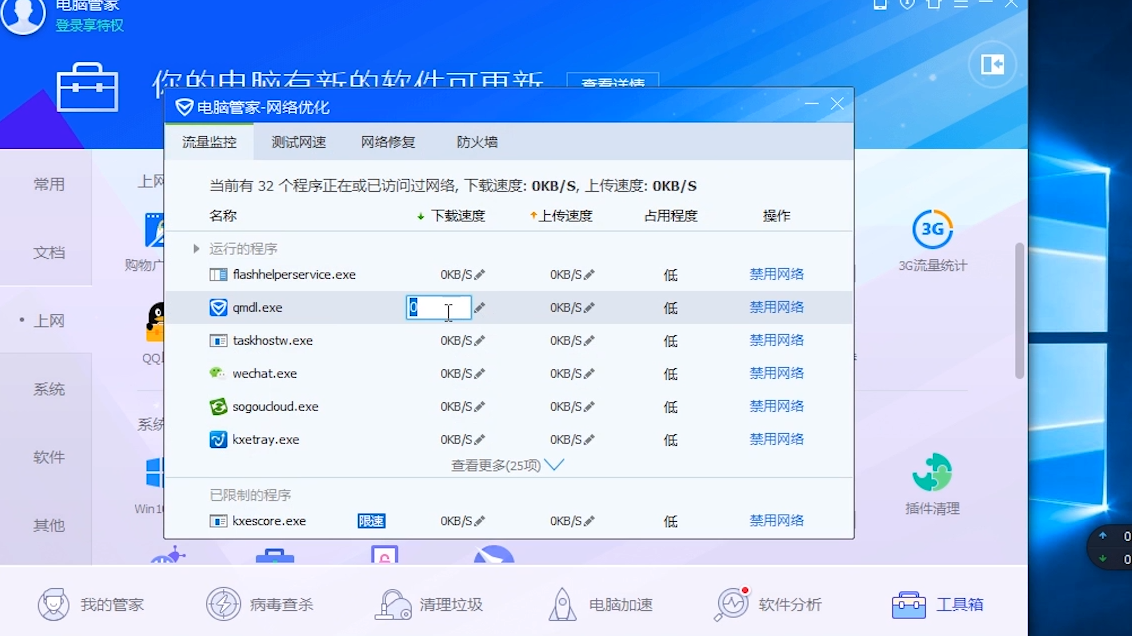Switch to 防火墙 tab
Viewport: 1132px width, 636px height.
(477, 142)
